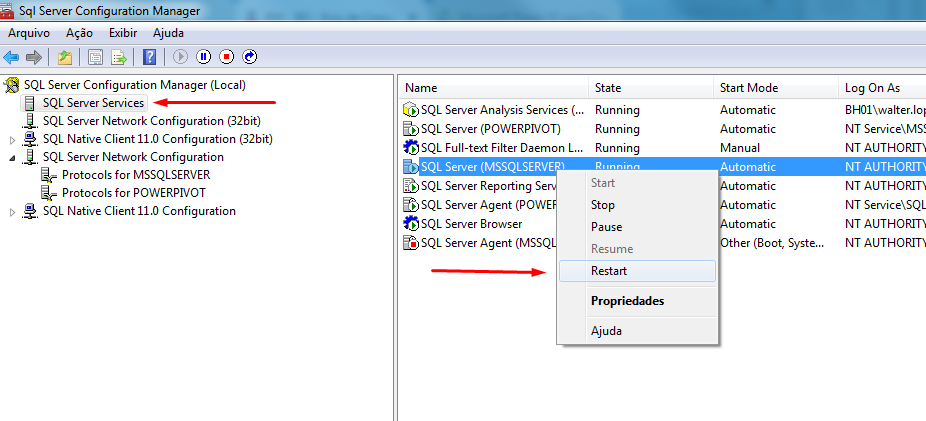Open the Help toolbar icon

pyautogui.click(x=150, y=57)
